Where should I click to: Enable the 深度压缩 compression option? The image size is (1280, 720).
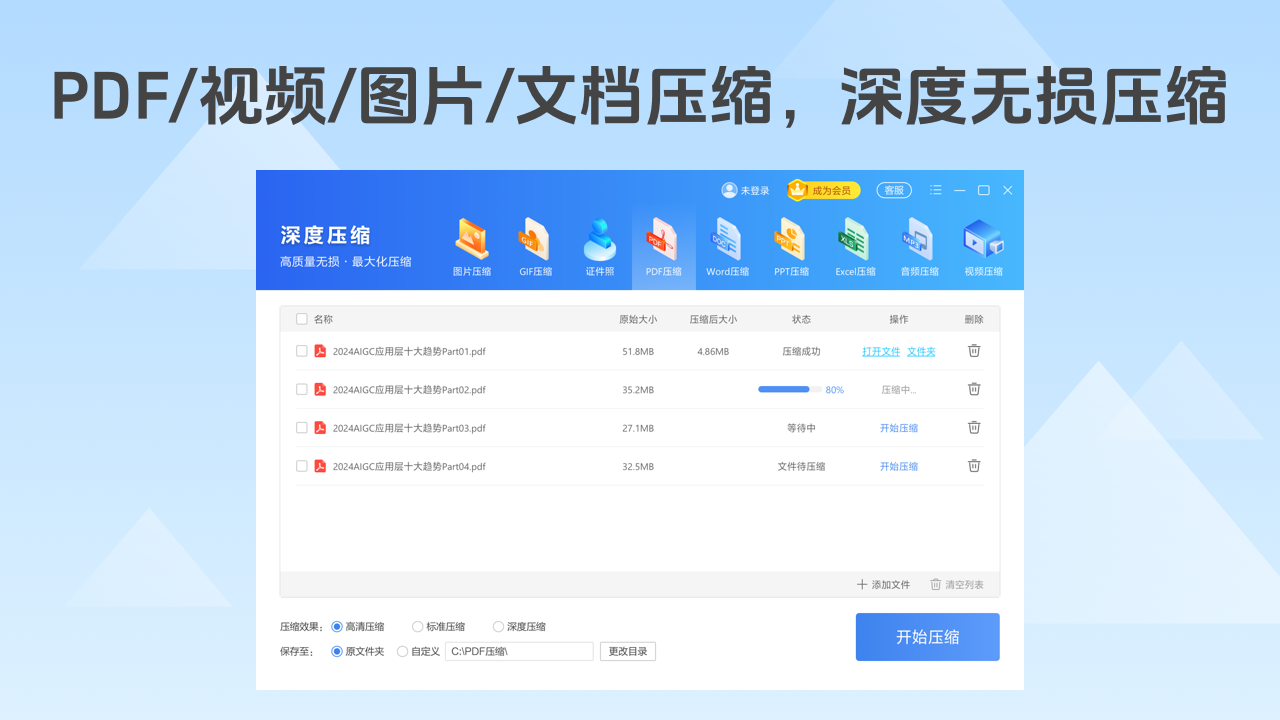498,626
